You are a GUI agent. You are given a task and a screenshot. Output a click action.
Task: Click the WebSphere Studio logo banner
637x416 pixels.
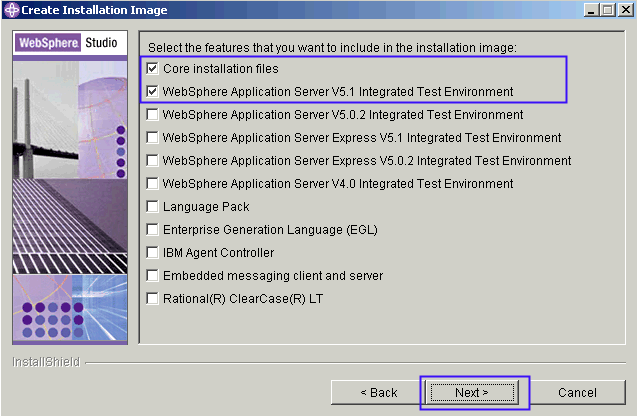(x=70, y=43)
